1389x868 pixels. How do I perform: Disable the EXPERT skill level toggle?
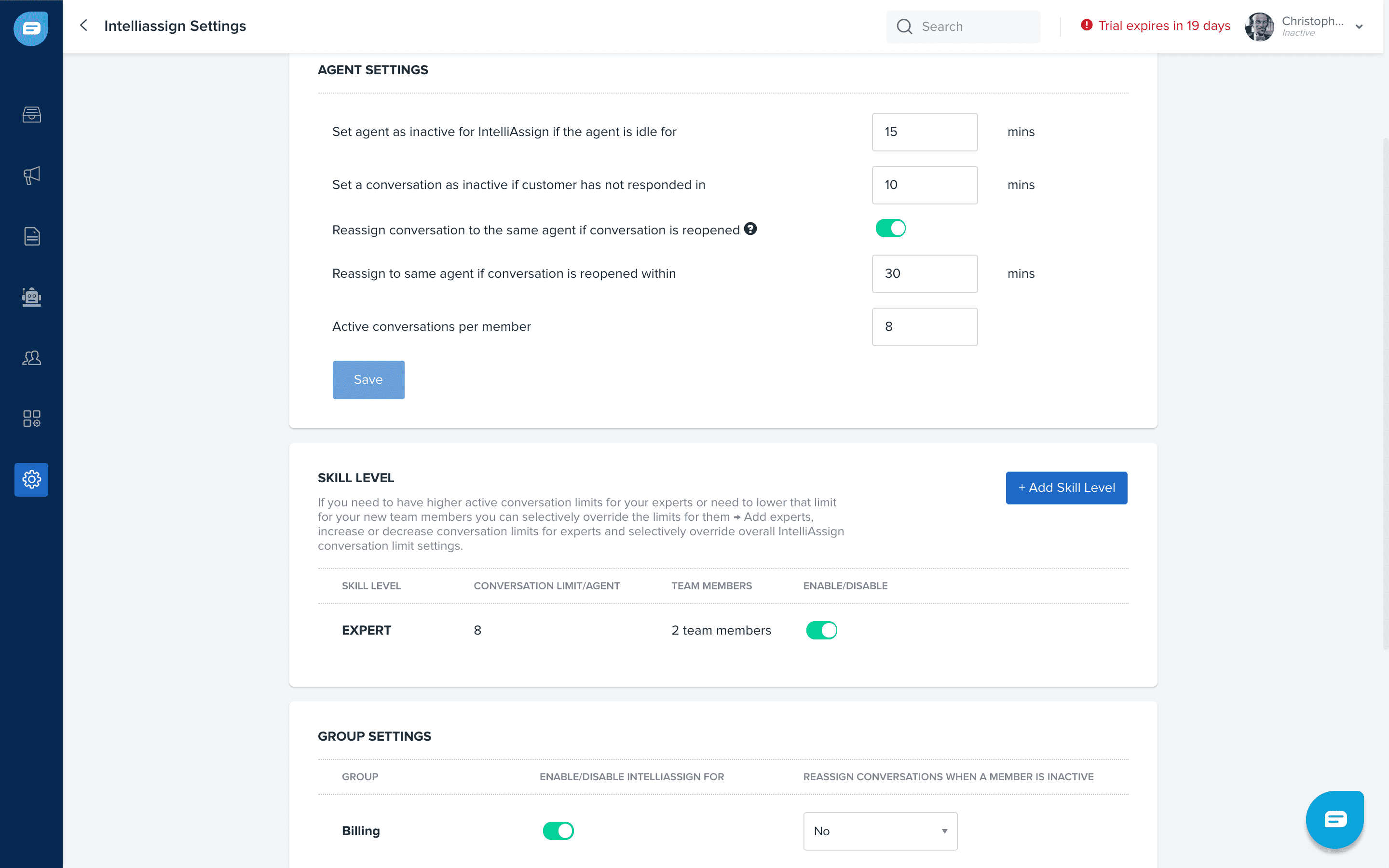point(821,630)
